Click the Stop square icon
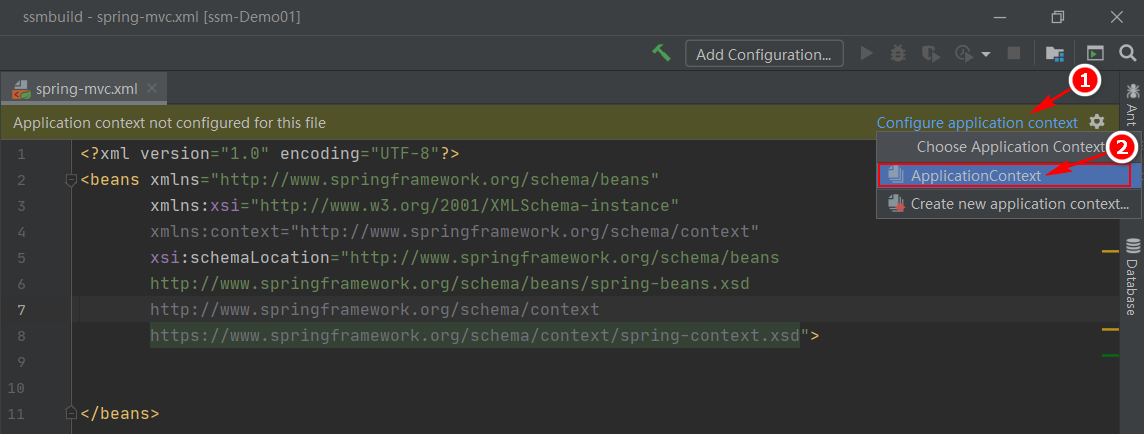Image resolution: width=1144 pixels, height=434 pixels. [x=1013, y=53]
